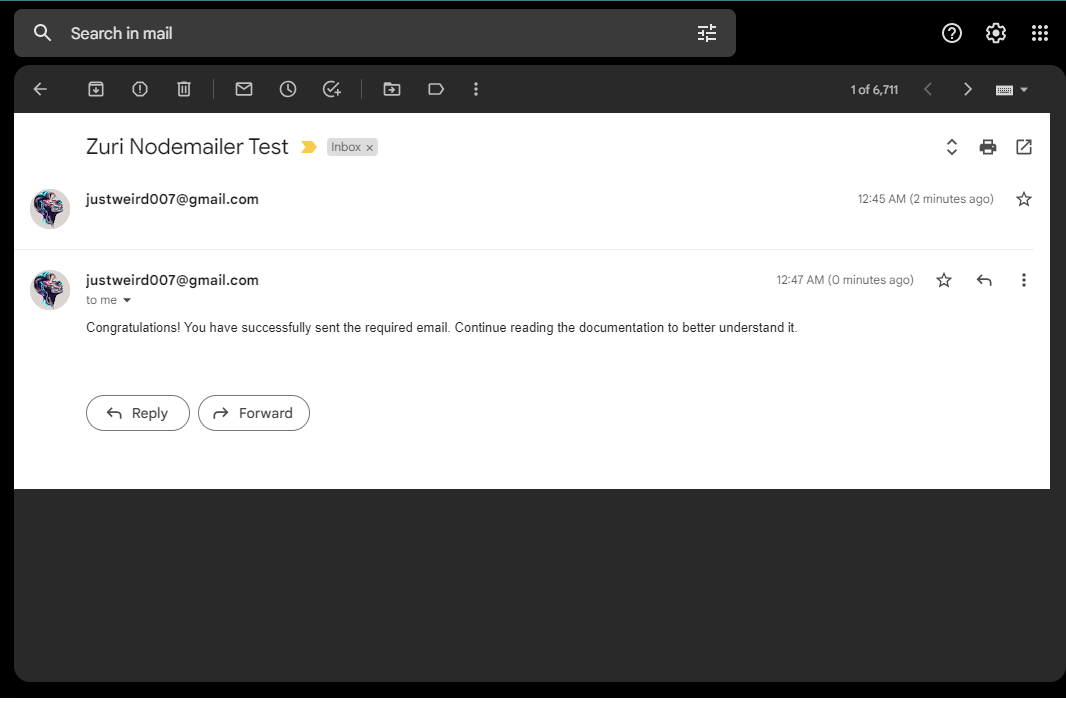The image size is (1066, 702).
Task: Snooze this conversation
Action: click(288, 89)
